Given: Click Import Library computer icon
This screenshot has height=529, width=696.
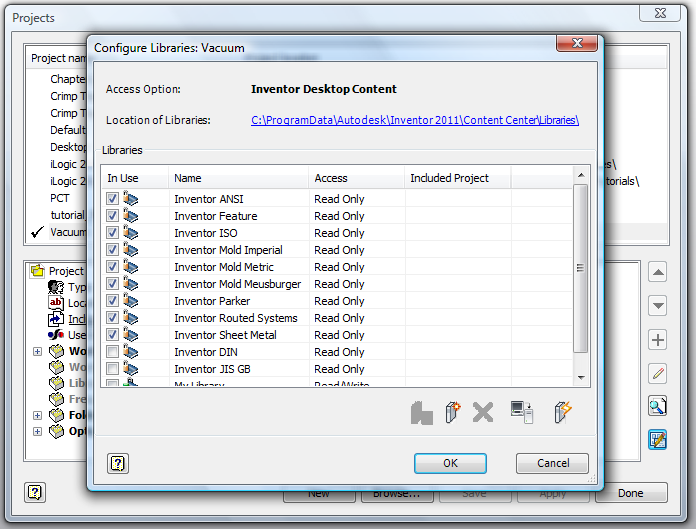Looking at the screenshot, I should 522,412.
